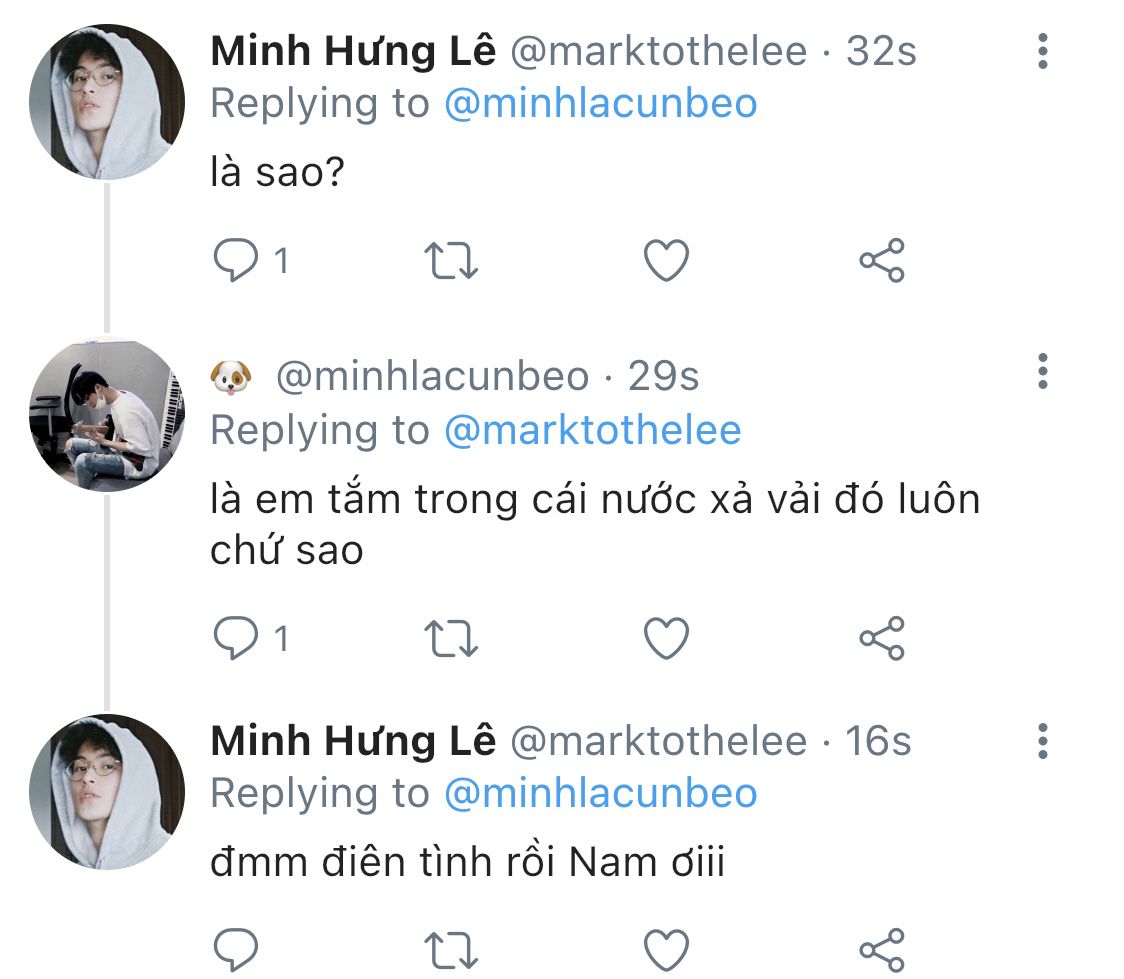Open more options for the 16s tweet
The height and width of the screenshot is (979, 1124).
pyautogui.click(x=1042, y=741)
